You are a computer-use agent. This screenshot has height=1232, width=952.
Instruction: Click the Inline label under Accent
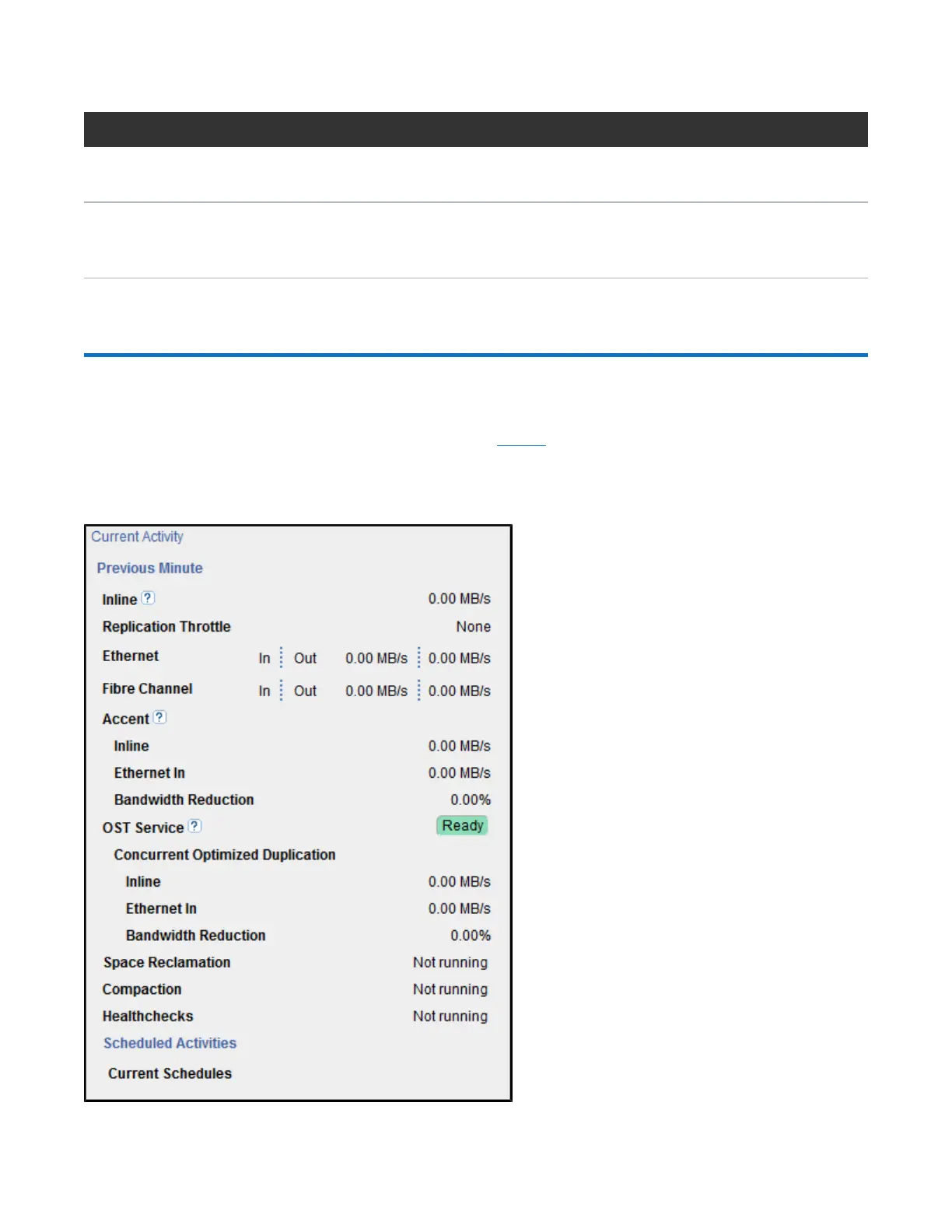pyautogui.click(x=131, y=746)
